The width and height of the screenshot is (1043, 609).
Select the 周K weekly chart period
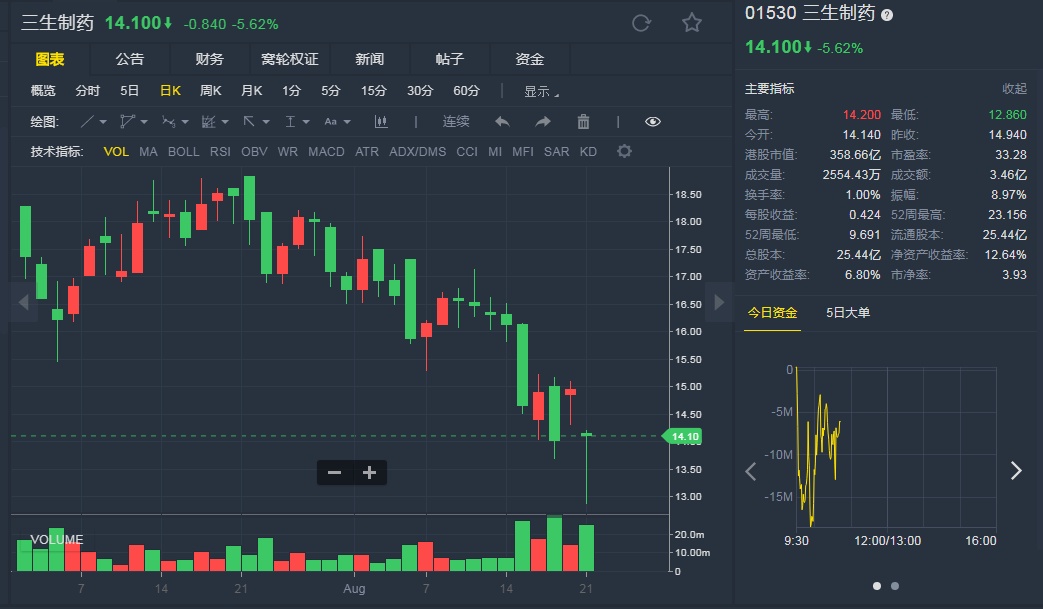[210, 91]
